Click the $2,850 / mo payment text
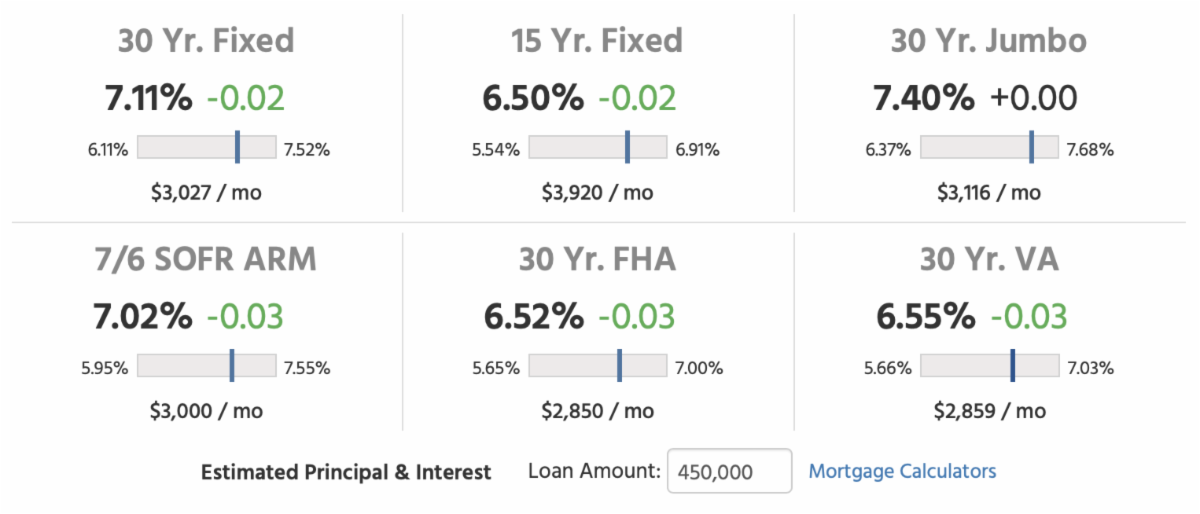The image size is (1200, 514). [597, 411]
